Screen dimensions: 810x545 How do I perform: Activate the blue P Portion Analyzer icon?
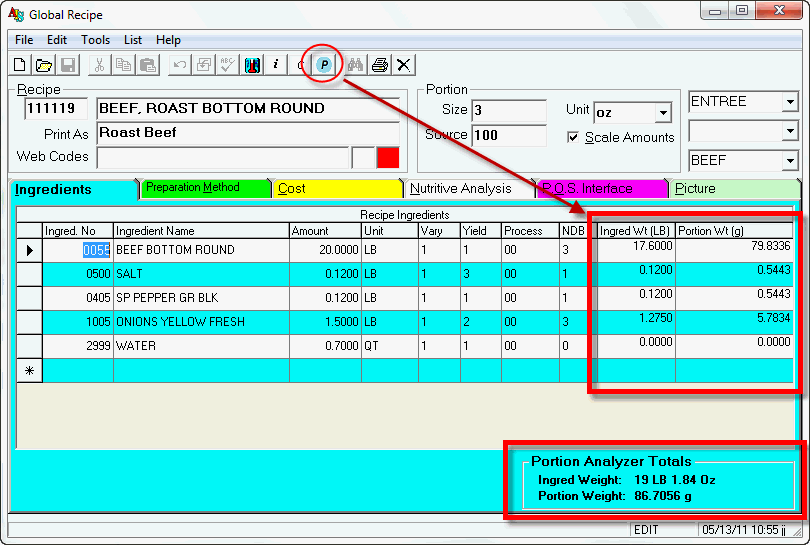324,65
